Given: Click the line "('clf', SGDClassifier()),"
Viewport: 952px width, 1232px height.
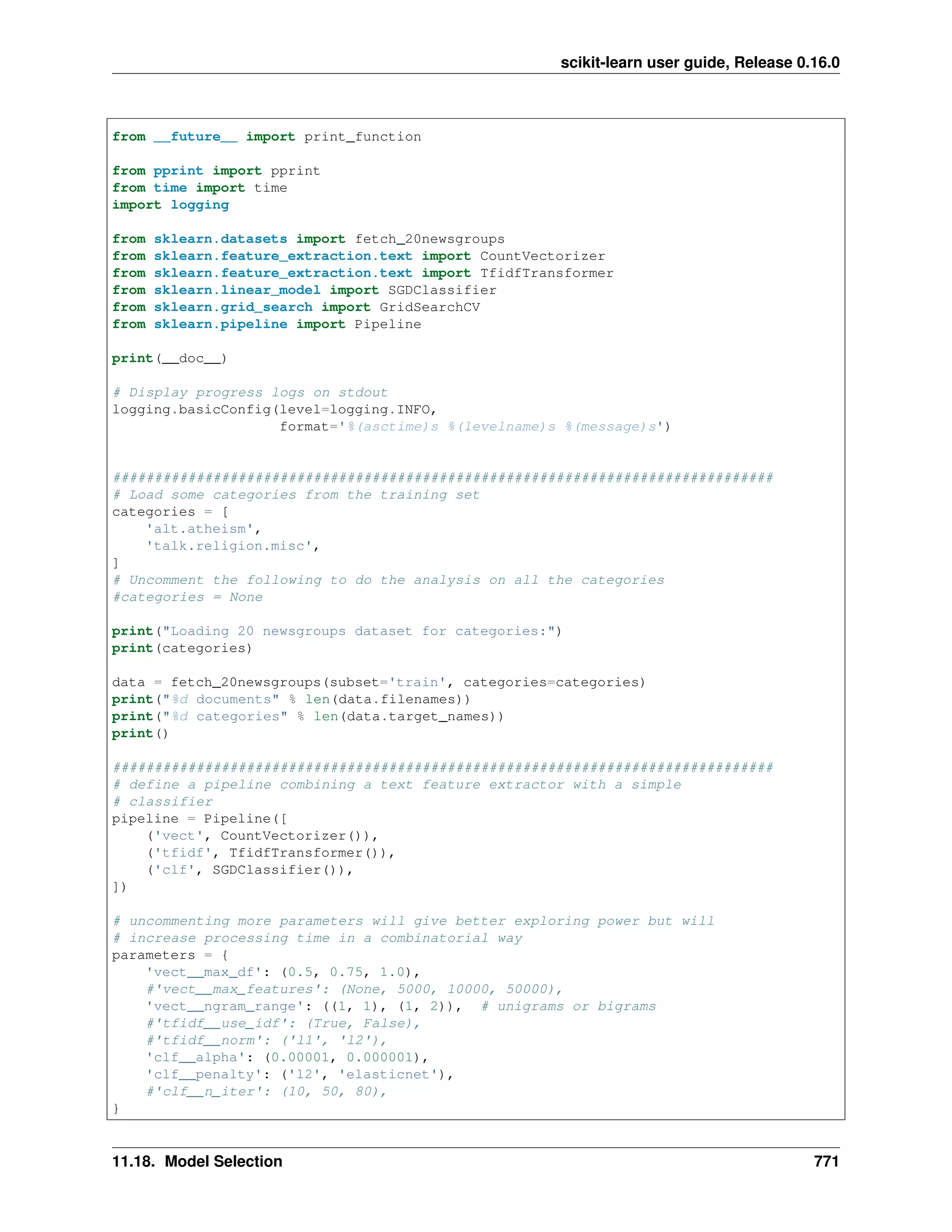Looking at the screenshot, I should pyautogui.click(x=250, y=870).
